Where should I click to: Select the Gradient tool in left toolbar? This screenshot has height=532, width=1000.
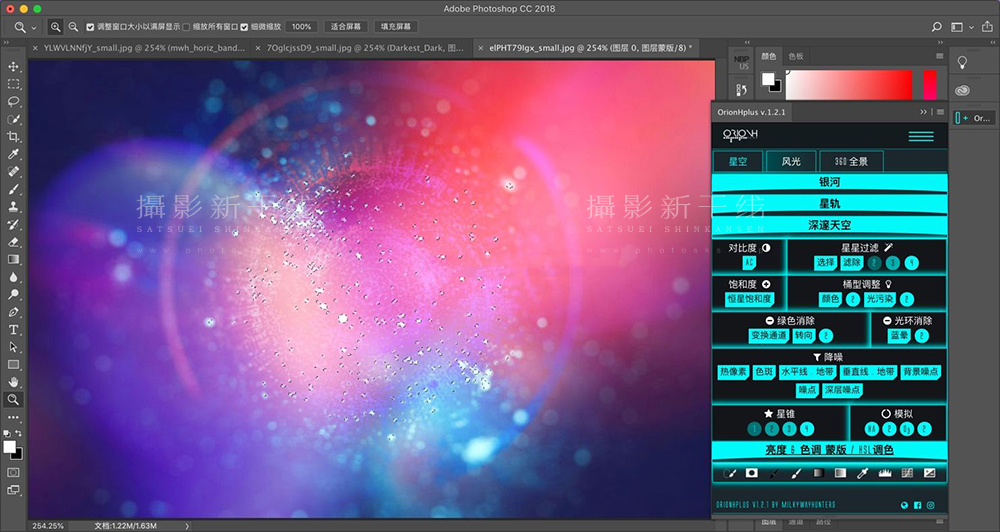[x=13, y=260]
